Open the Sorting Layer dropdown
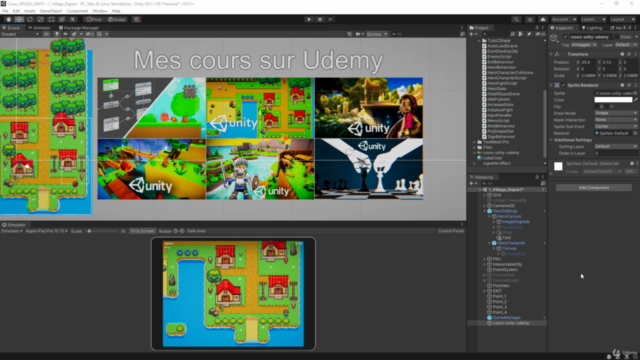Screen dimensions: 640x360 click(616, 146)
